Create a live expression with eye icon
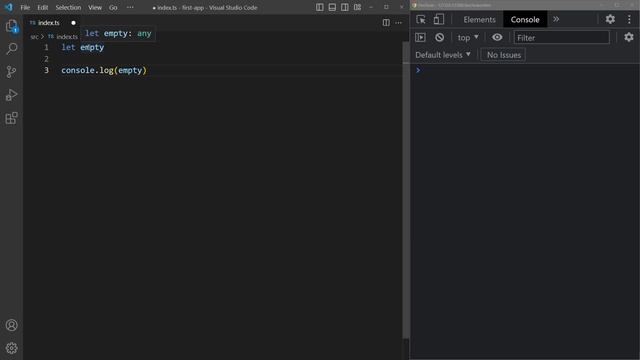The image size is (640, 360). [497, 38]
